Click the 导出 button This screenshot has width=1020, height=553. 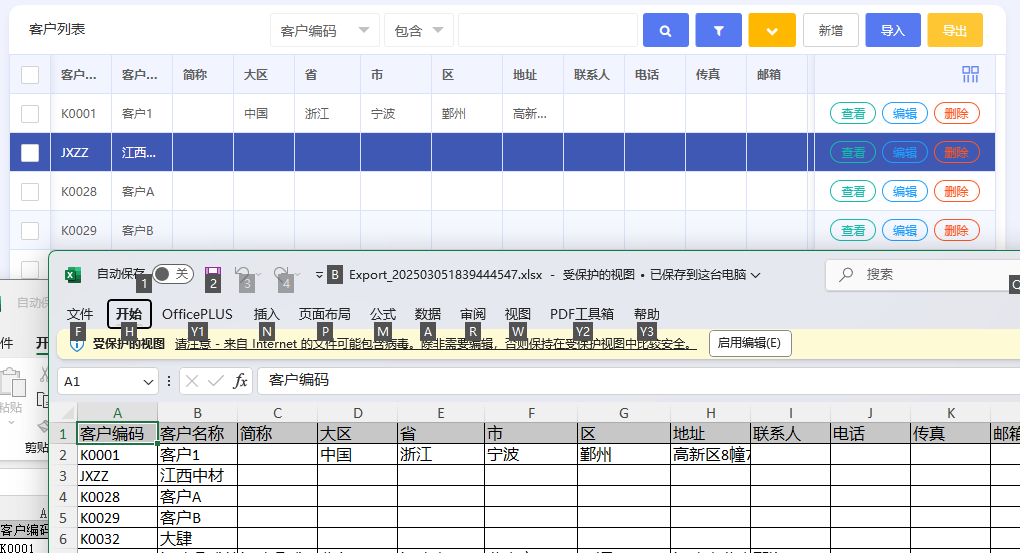tap(955, 31)
